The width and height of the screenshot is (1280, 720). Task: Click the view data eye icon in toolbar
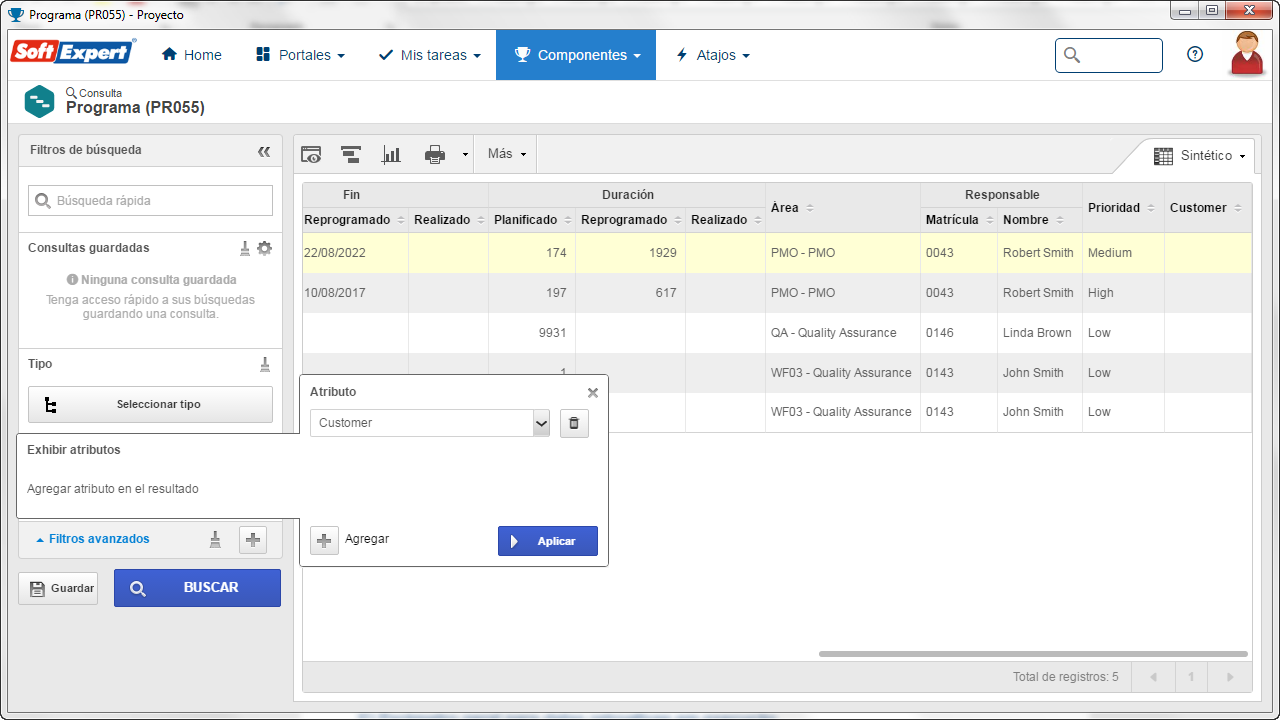[311, 154]
